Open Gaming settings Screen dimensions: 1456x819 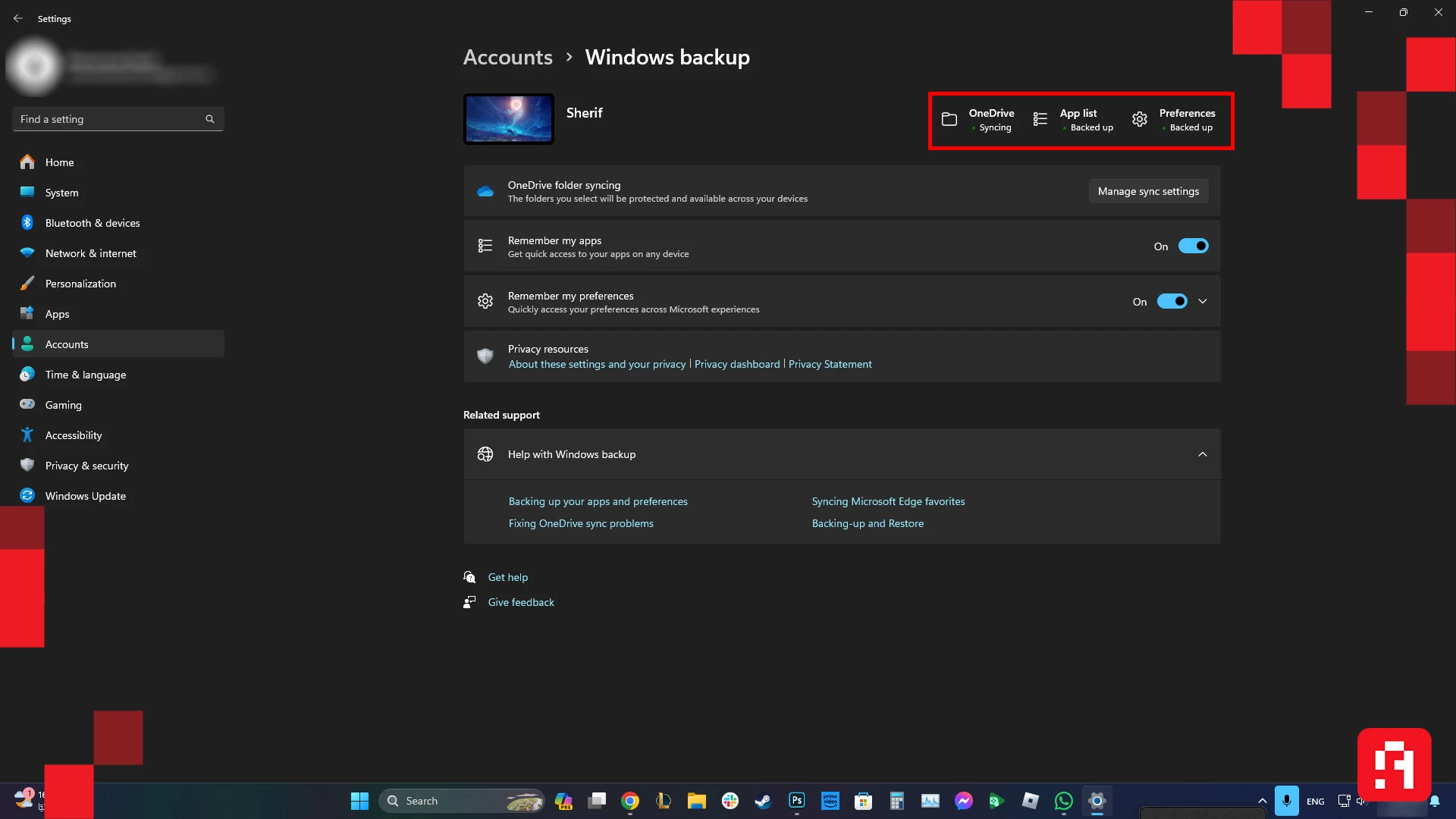[x=118, y=405]
